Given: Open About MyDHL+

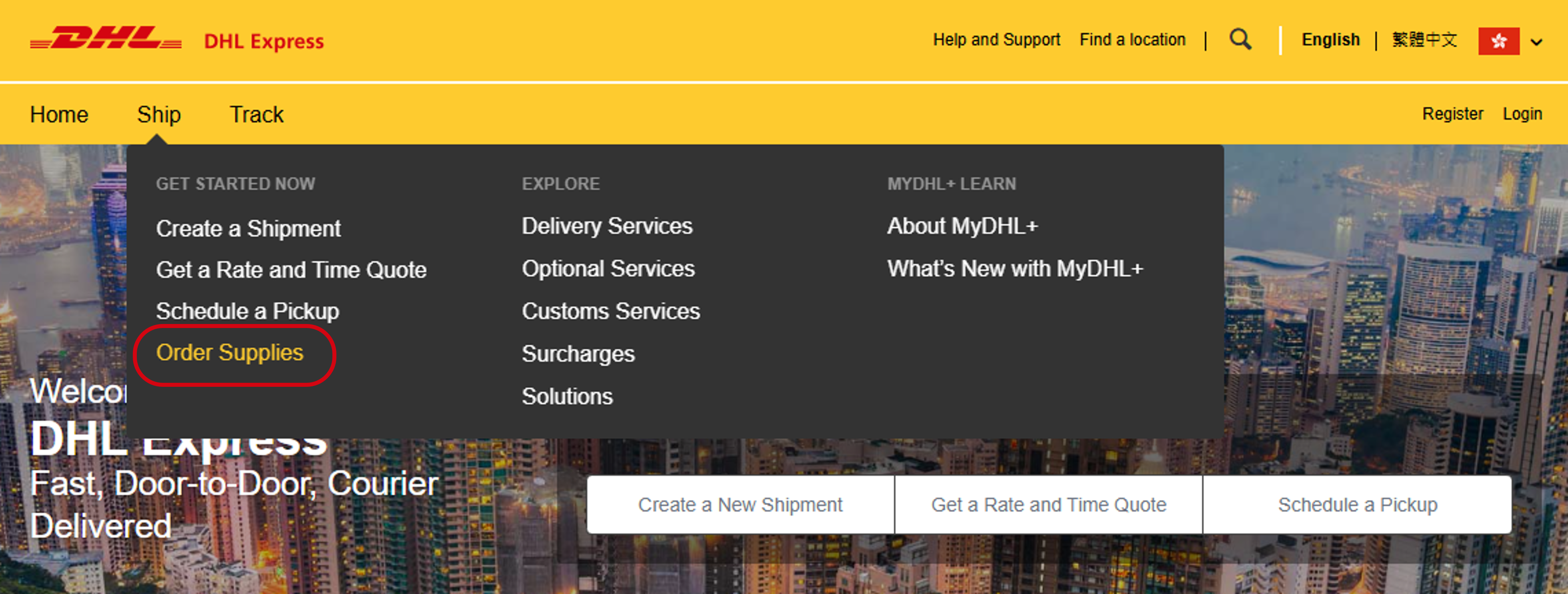Looking at the screenshot, I should click(962, 226).
